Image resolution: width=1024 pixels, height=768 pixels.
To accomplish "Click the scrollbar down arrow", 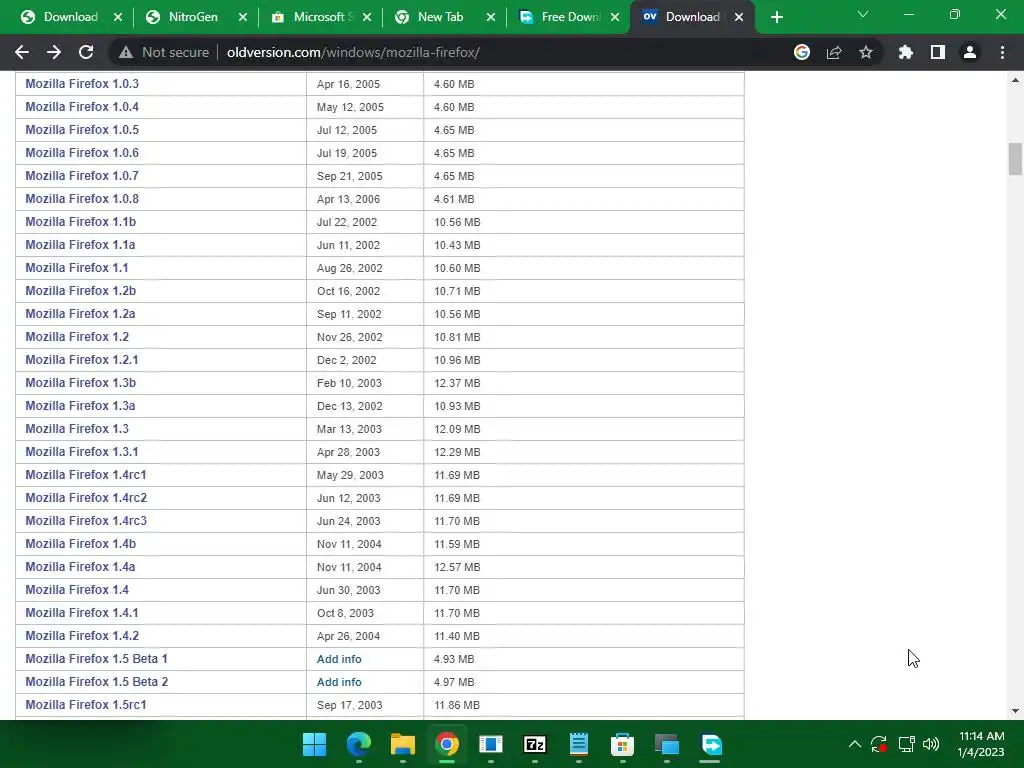I will point(1015,711).
